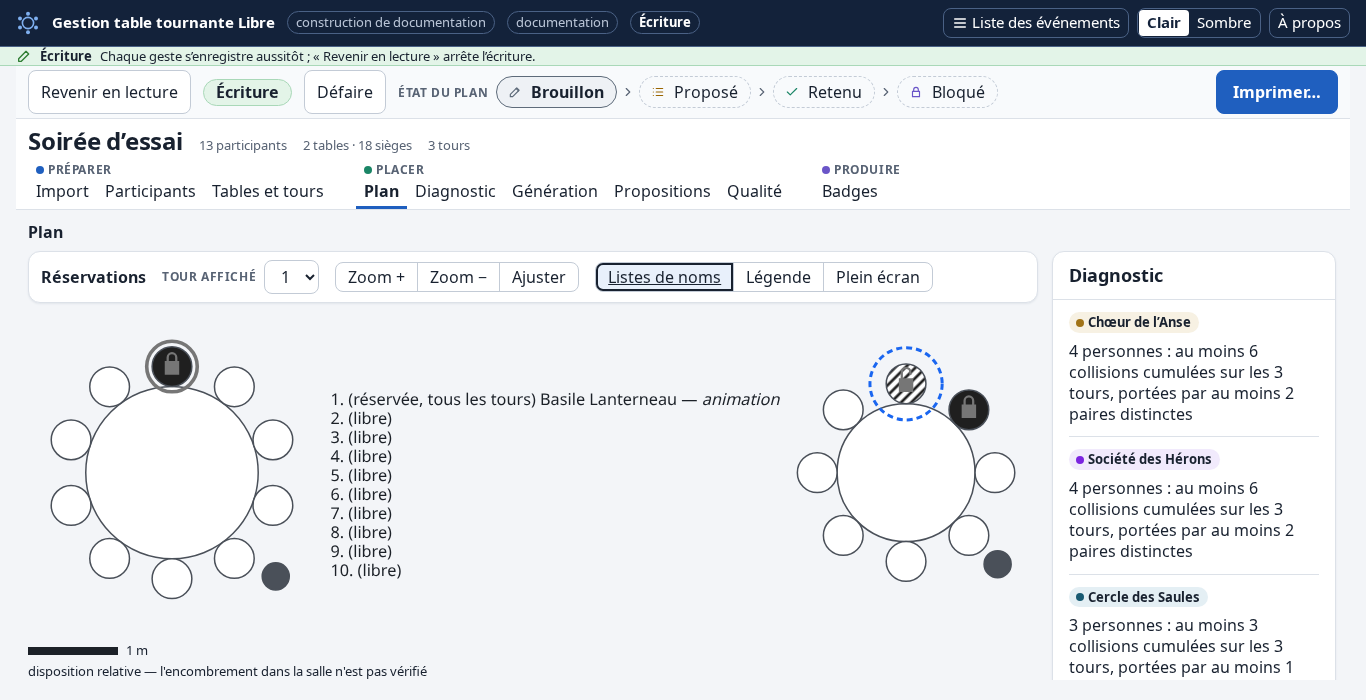Click the dark gray dot near the right table
The width and height of the screenshot is (1366, 700).
pos(998,564)
